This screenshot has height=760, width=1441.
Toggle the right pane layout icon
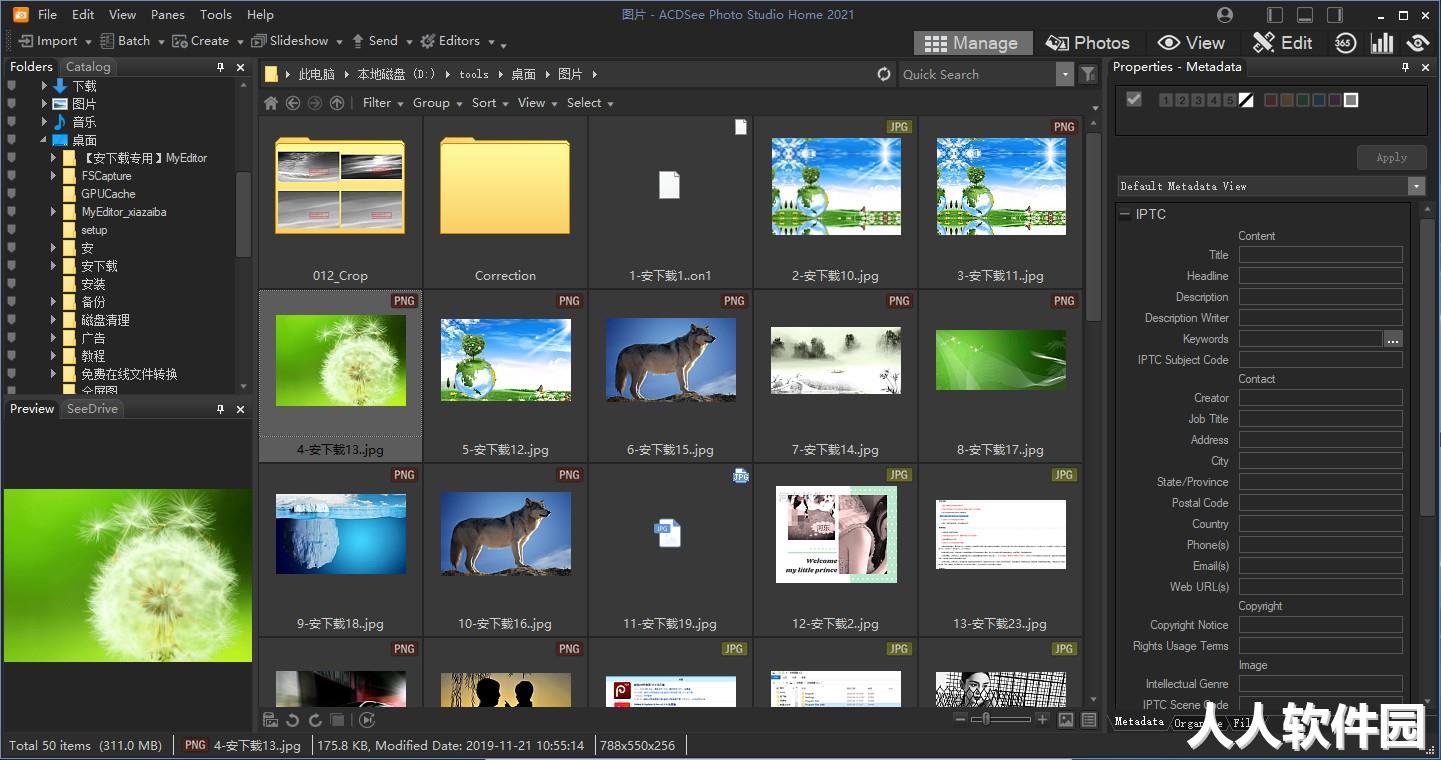click(1334, 15)
